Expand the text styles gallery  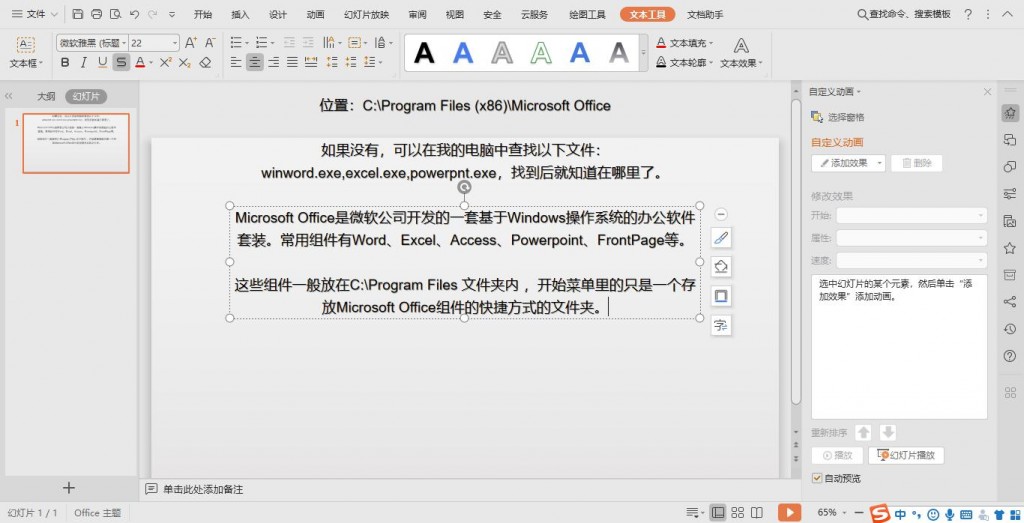pos(643,52)
